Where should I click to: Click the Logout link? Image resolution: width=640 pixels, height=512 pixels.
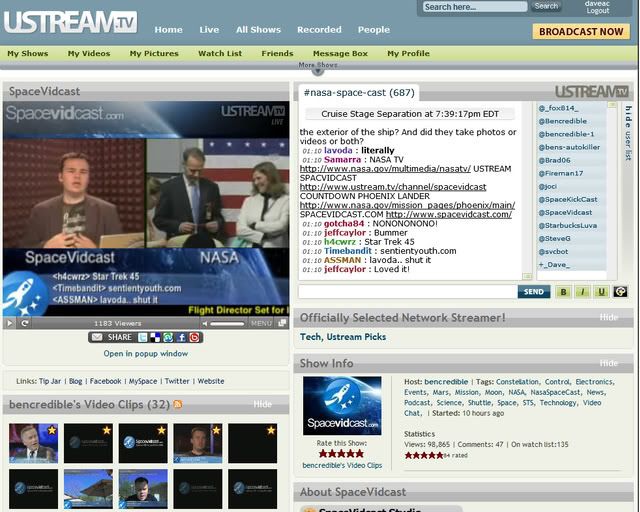(598, 11)
